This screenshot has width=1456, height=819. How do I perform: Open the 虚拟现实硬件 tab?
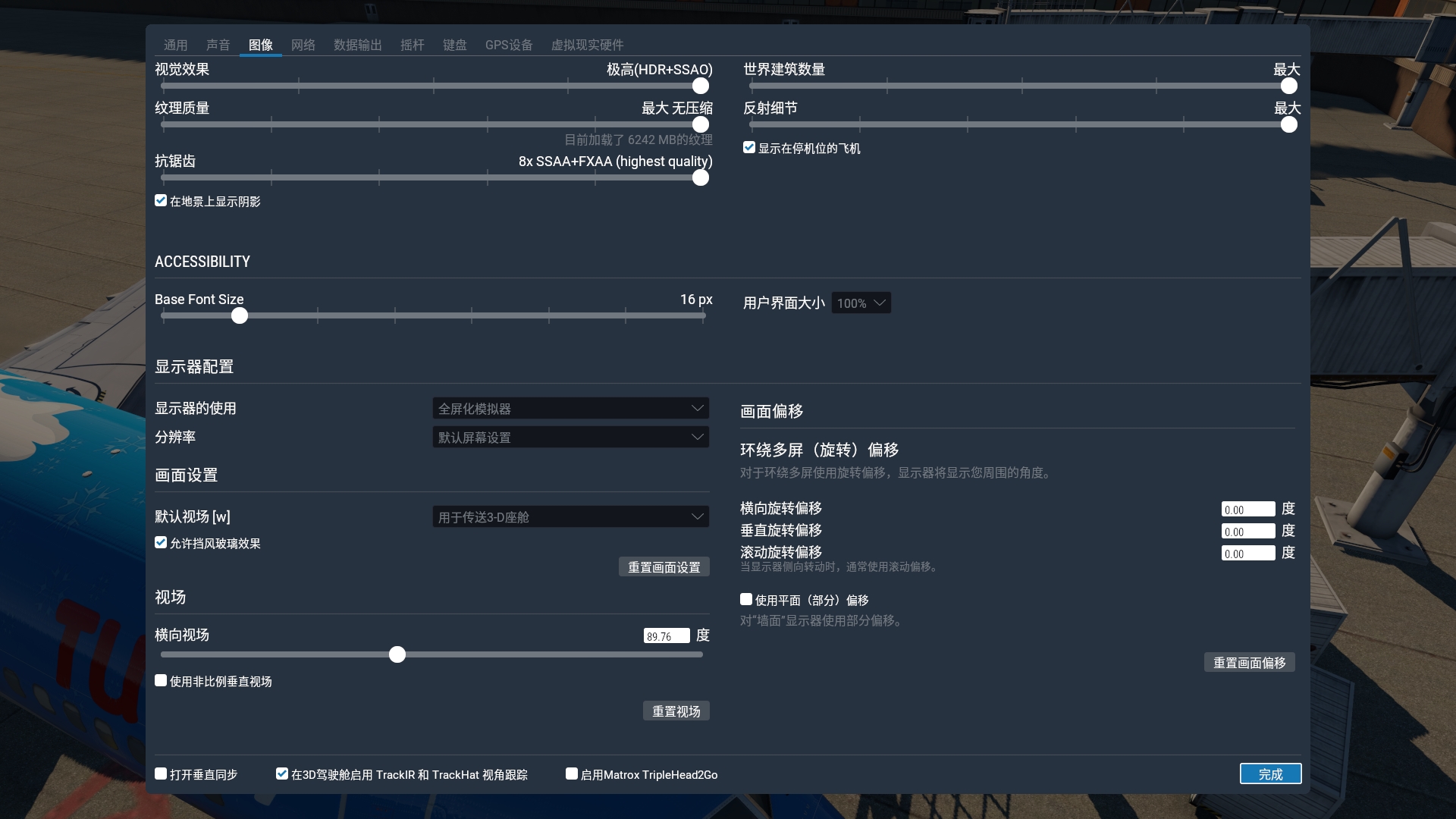click(x=587, y=45)
